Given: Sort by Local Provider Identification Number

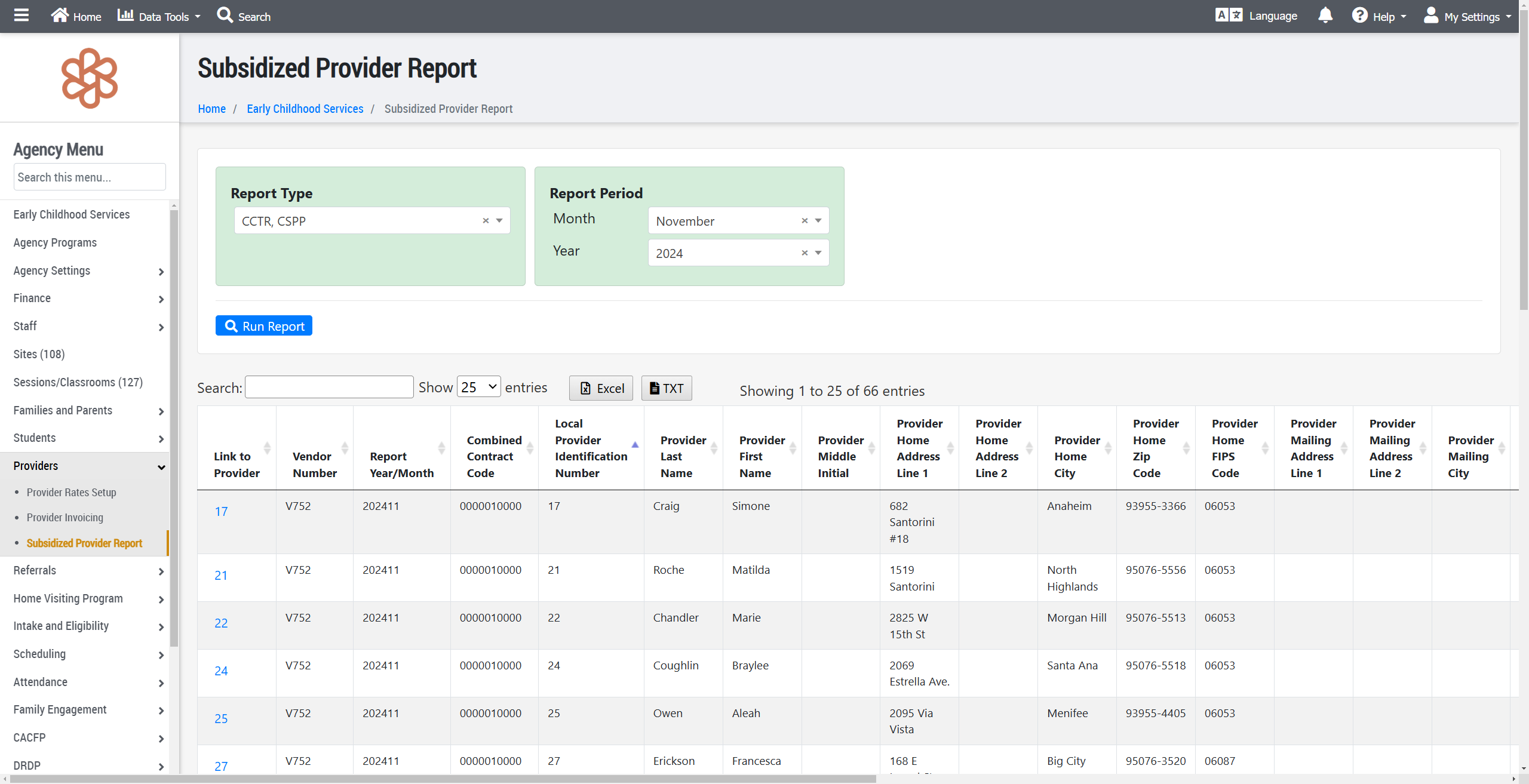Looking at the screenshot, I should (x=591, y=448).
